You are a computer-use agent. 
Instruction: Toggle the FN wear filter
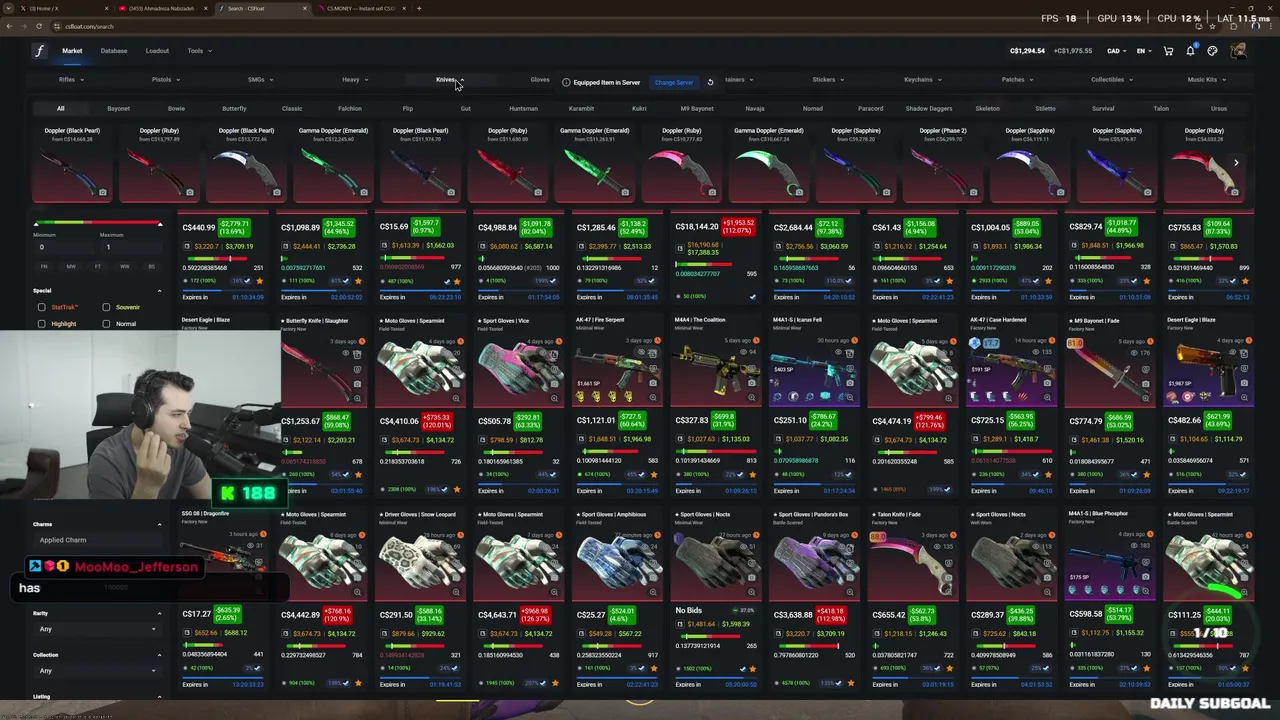click(x=44, y=267)
